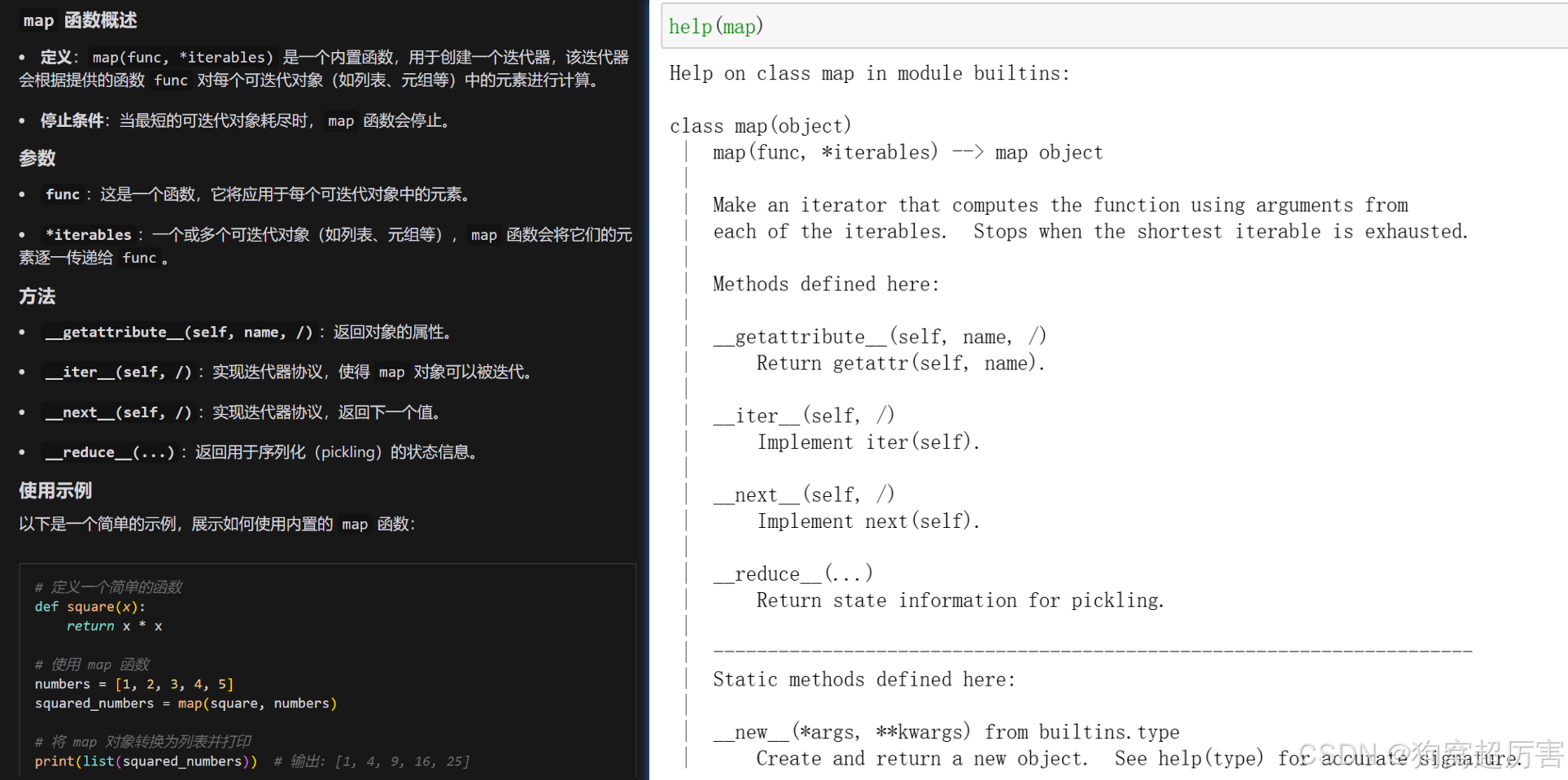
Task: Click the 方法 section heading
Action: [x=37, y=296]
